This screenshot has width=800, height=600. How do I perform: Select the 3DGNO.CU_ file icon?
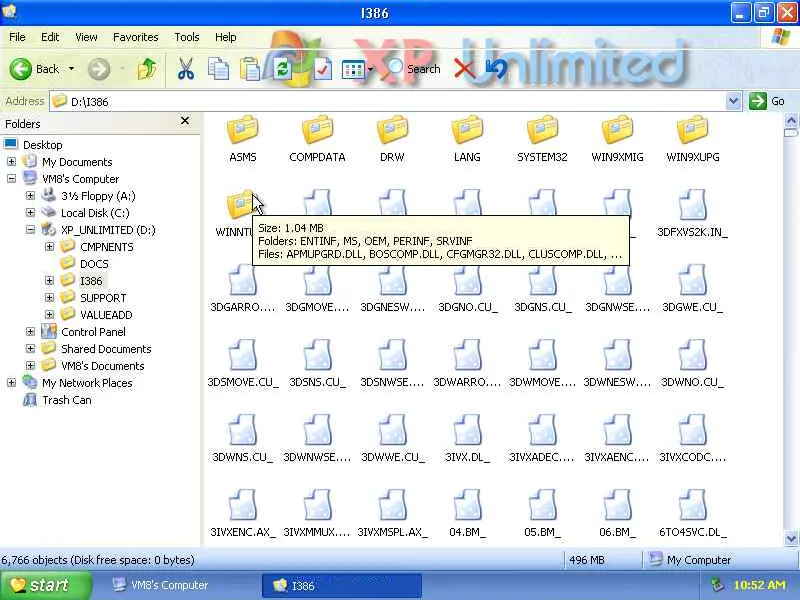pyautogui.click(x=467, y=280)
